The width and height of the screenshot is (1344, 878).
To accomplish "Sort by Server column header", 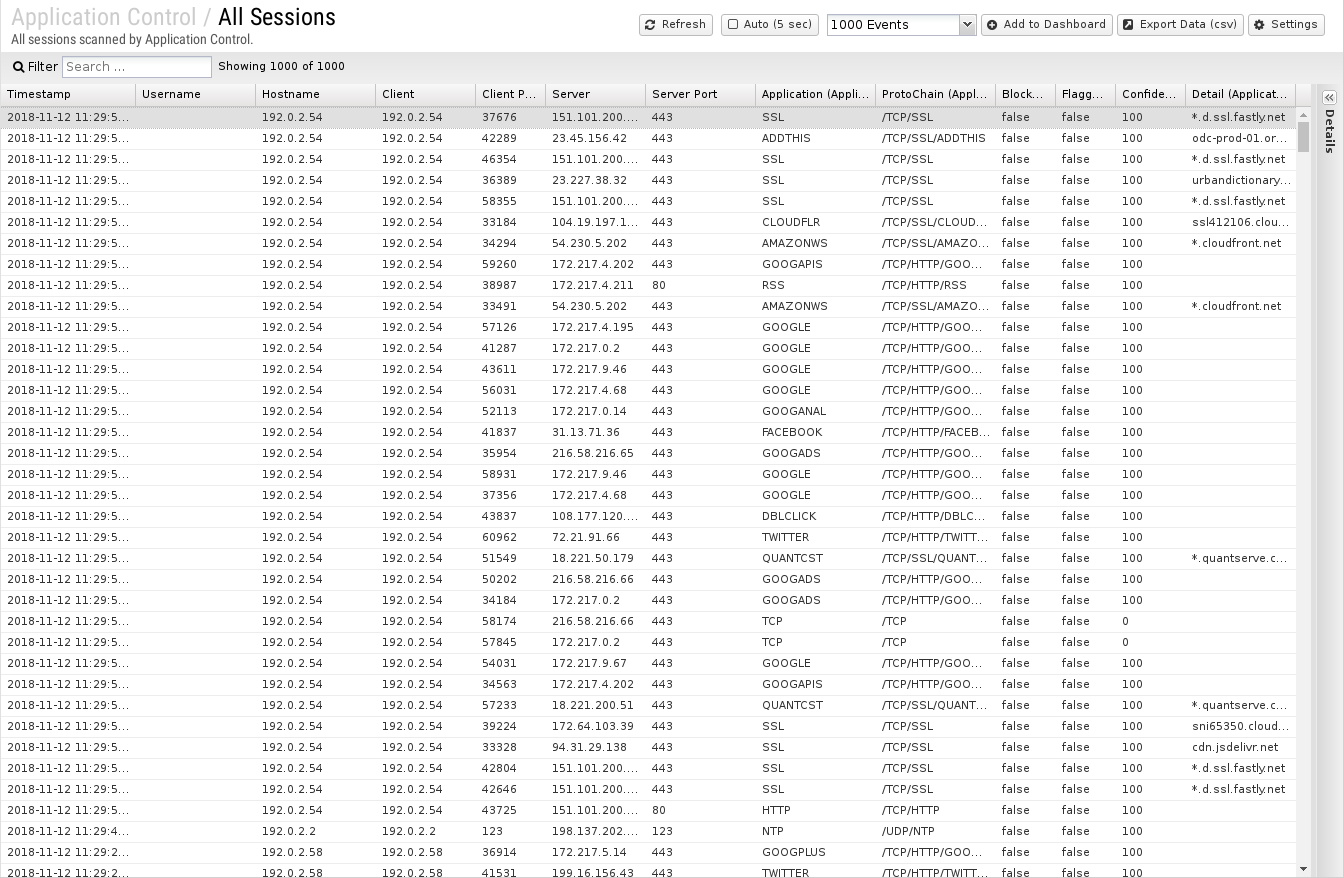I will coord(595,94).
